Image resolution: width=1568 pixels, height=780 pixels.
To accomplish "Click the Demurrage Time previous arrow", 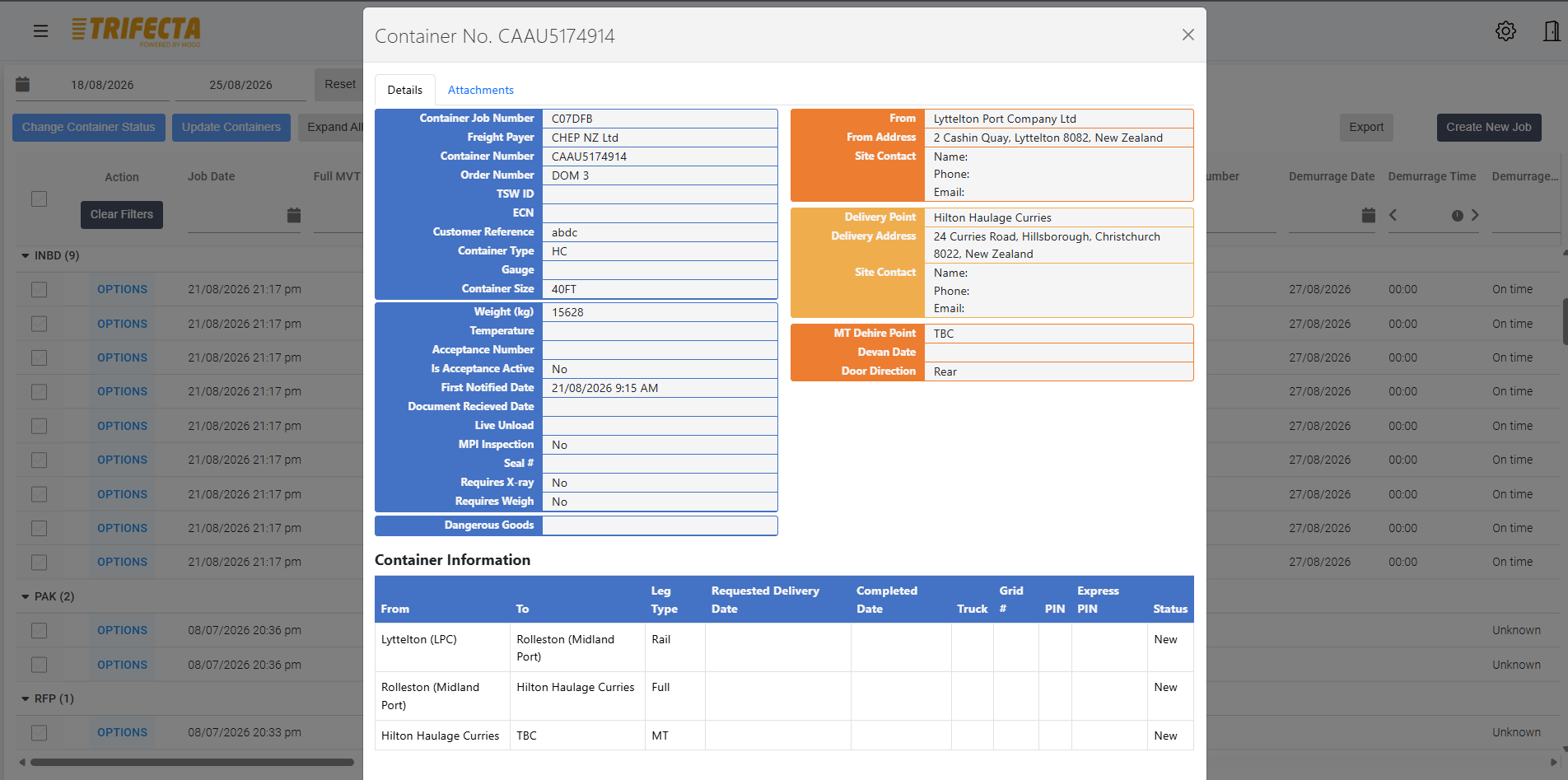I will (1393, 215).
